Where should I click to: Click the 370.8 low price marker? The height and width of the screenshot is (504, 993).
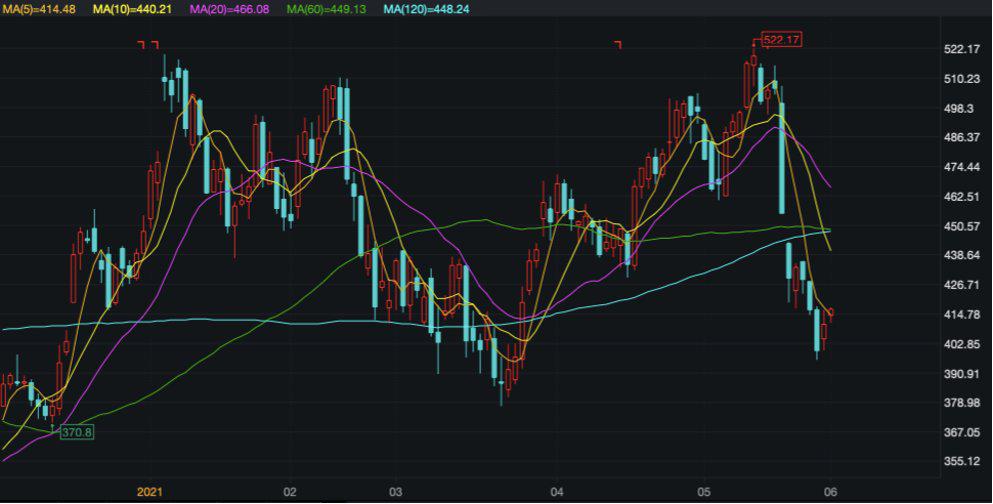coord(77,432)
